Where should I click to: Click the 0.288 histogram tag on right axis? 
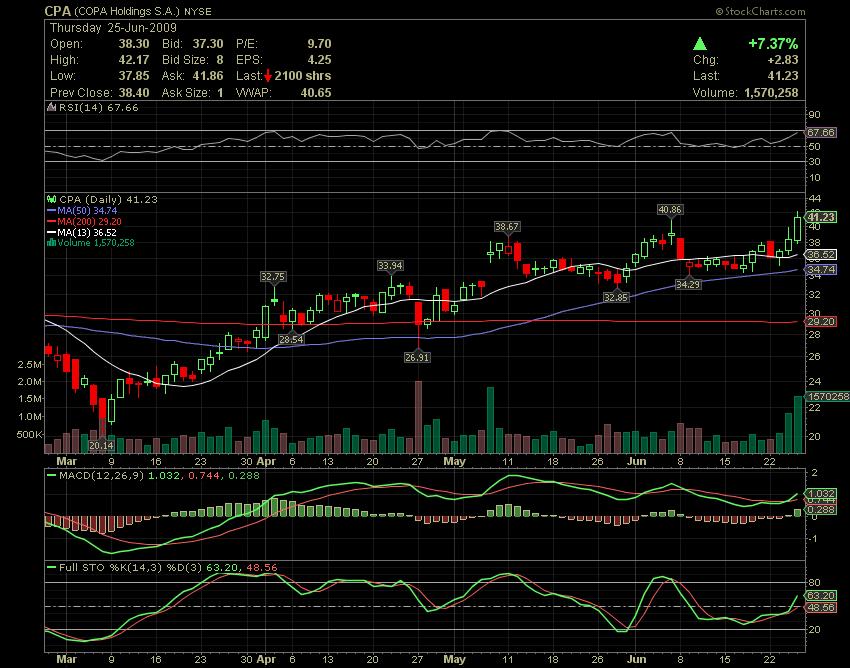(821, 510)
